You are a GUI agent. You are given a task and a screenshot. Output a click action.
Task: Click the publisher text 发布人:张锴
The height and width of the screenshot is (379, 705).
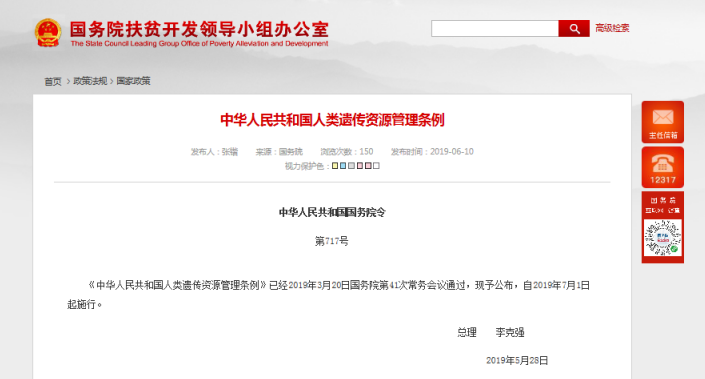click(214, 152)
